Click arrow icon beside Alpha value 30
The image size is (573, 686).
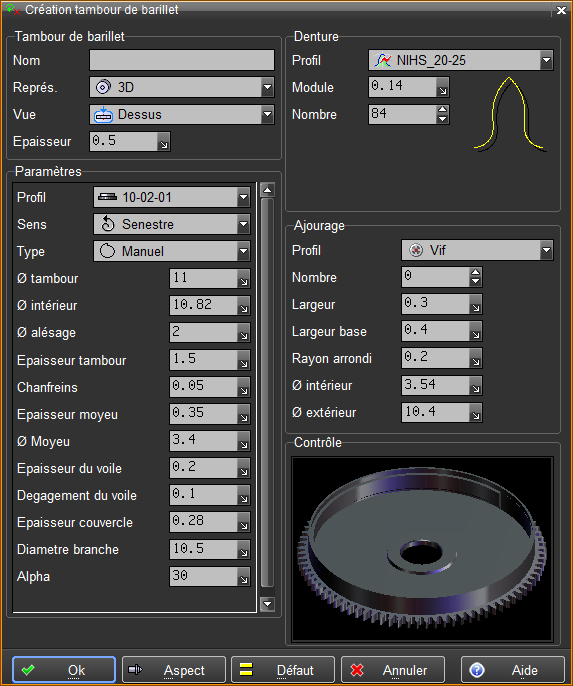(244, 579)
